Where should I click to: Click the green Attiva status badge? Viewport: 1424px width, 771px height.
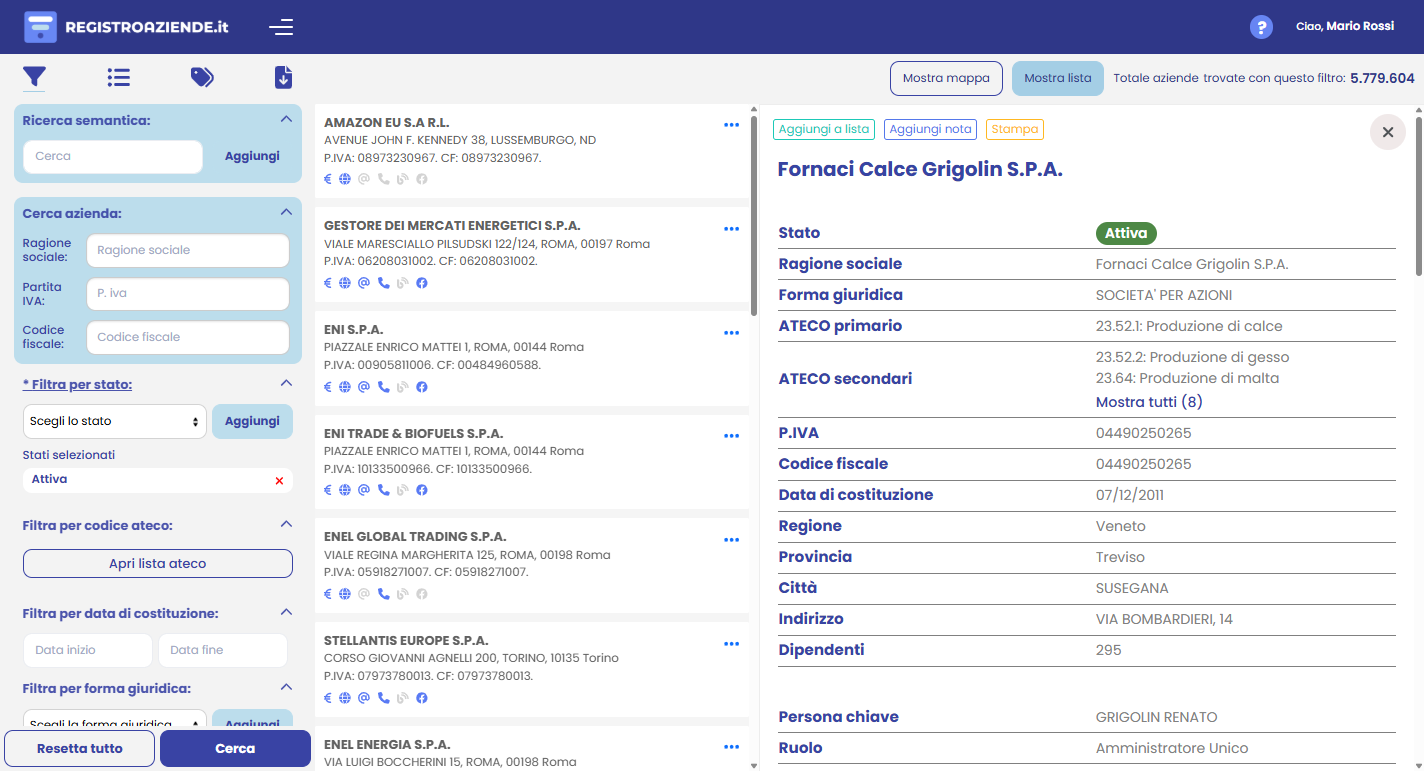tap(1126, 233)
